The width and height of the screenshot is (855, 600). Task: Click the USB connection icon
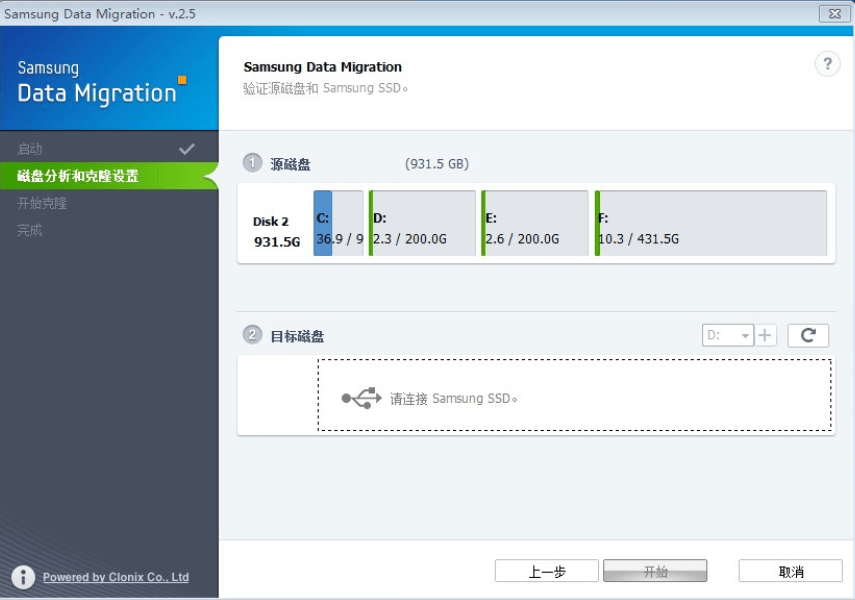(361, 398)
